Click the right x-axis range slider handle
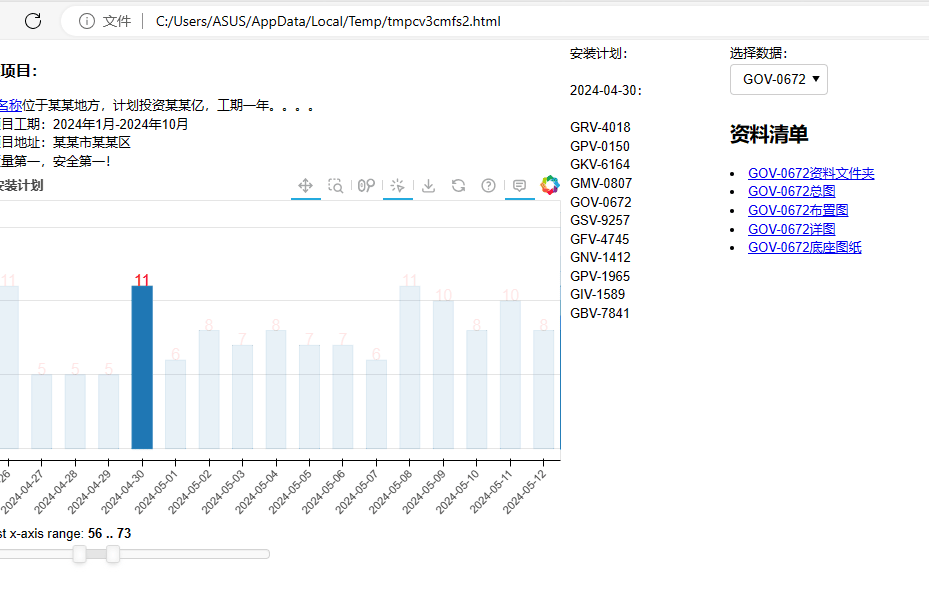The width and height of the screenshot is (929, 602). 113,554
